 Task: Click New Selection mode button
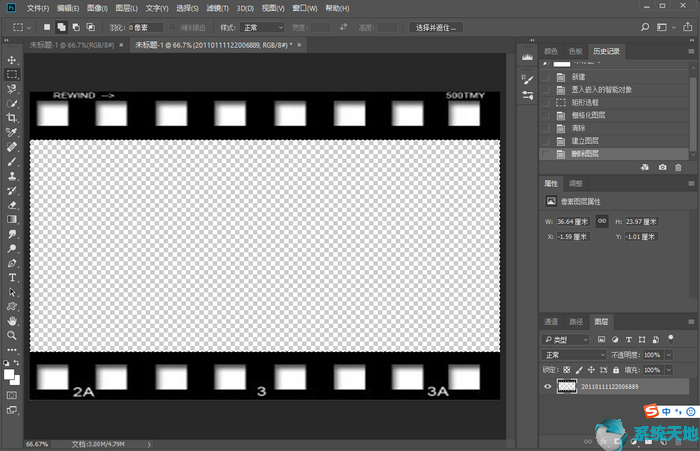click(x=47, y=27)
